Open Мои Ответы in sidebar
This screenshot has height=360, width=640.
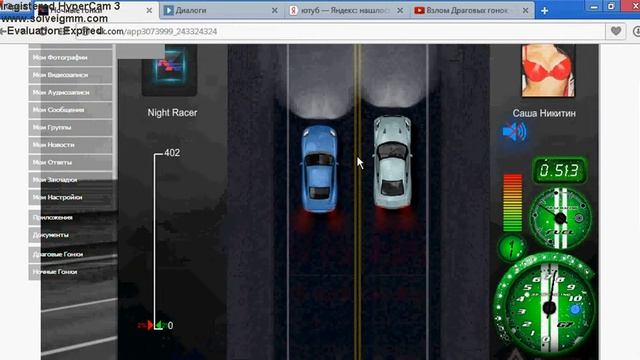coord(71,162)
